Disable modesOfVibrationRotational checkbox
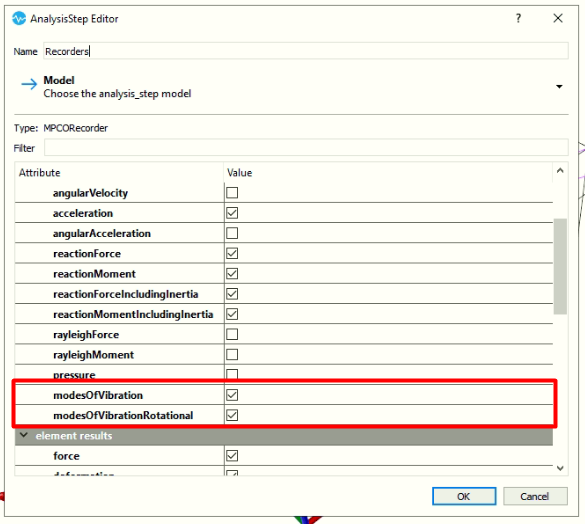 coord(232,415)
